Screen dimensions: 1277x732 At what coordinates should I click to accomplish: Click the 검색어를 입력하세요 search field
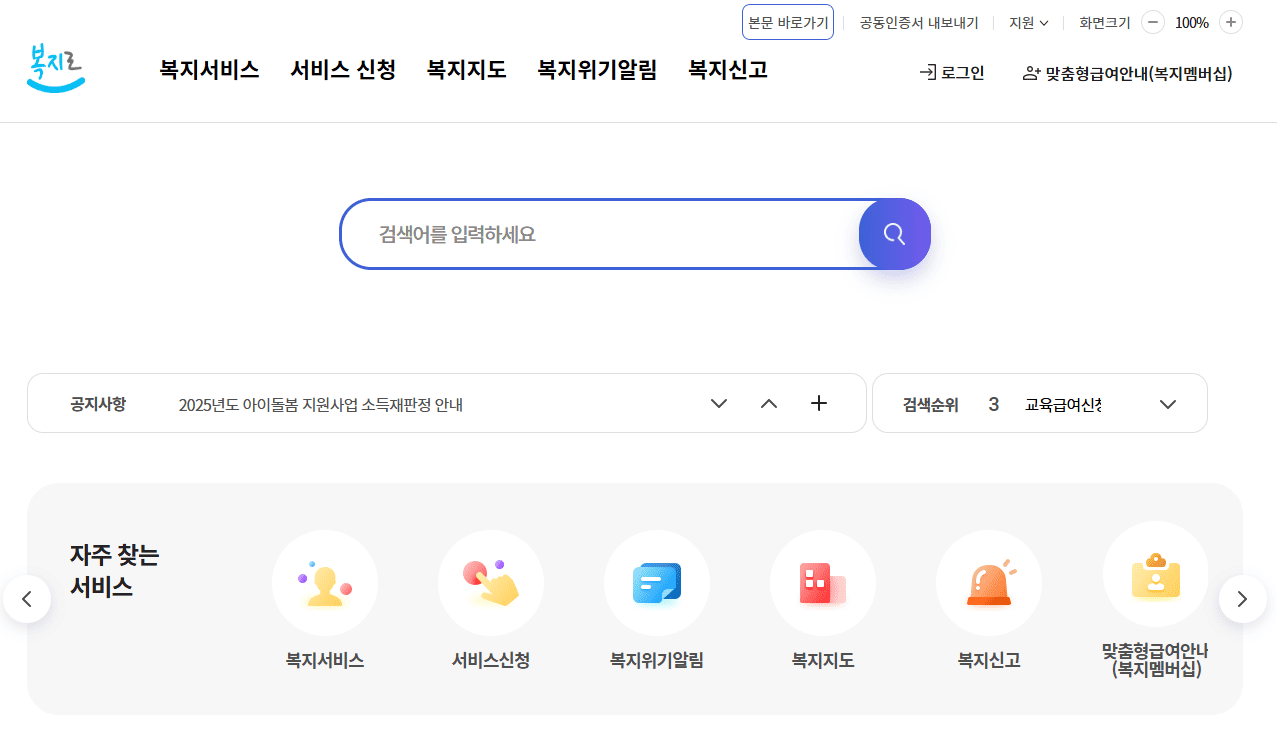(600, 234)
